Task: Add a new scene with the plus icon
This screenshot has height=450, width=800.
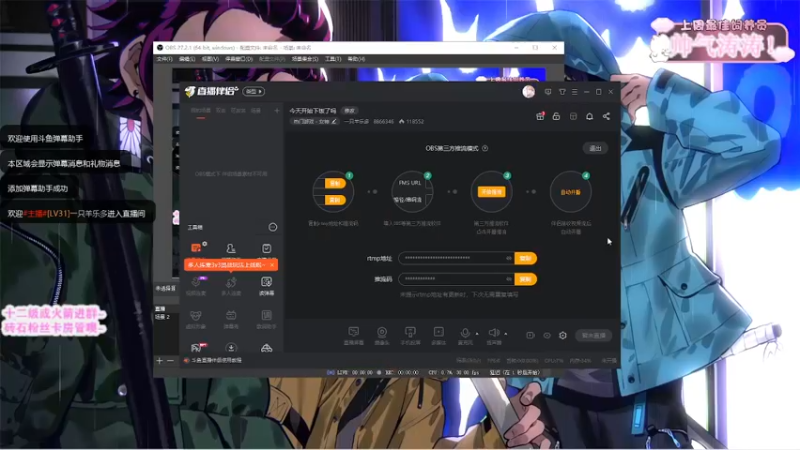Action: 277,111
